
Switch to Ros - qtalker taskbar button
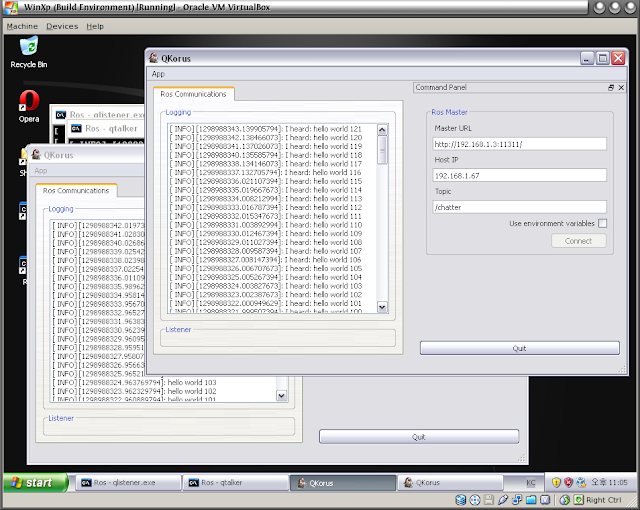pos(235,483)
